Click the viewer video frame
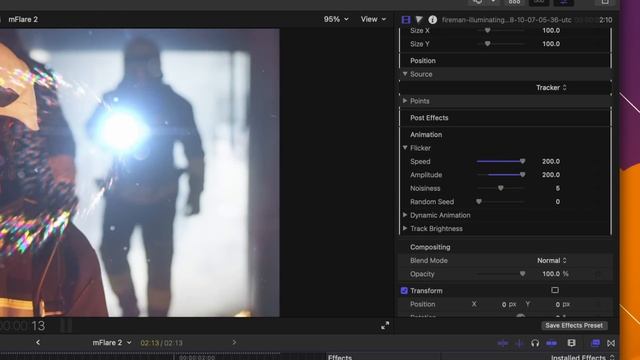 pyautogui.click(x=140, y=172)
